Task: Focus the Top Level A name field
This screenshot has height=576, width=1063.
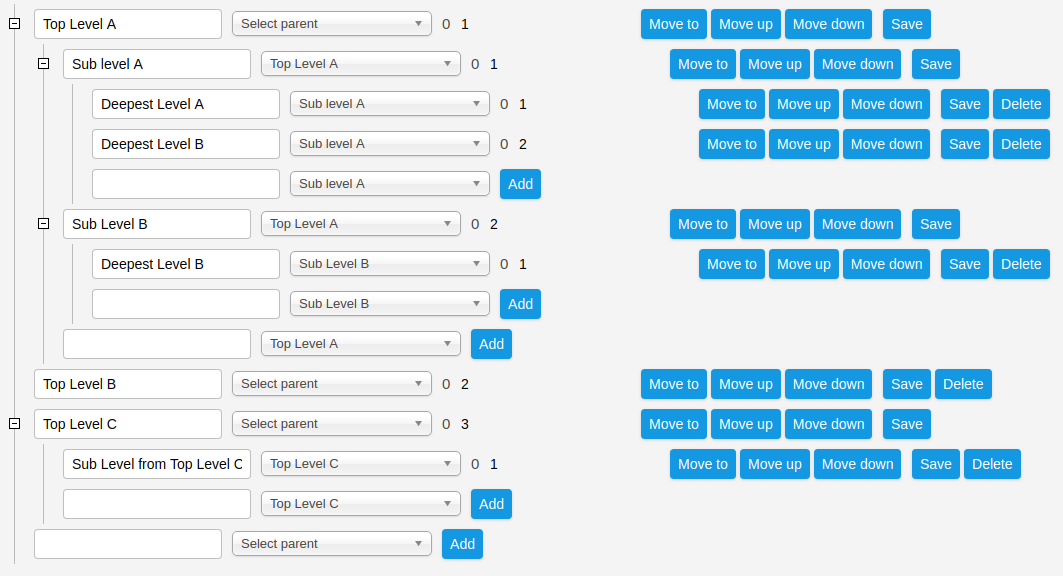Action: [x=128, y=24]
